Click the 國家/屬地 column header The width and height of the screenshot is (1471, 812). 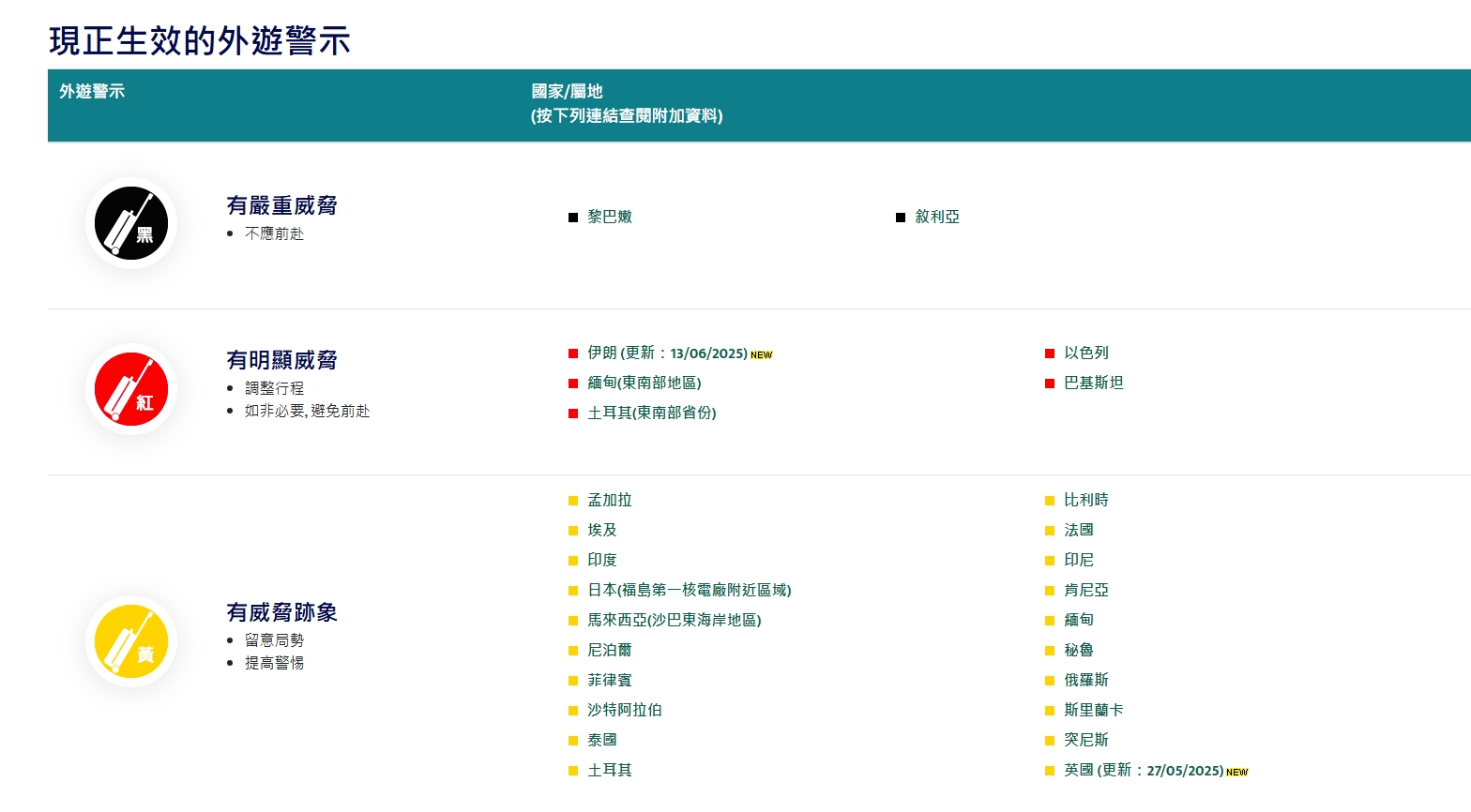pos(567,92)
